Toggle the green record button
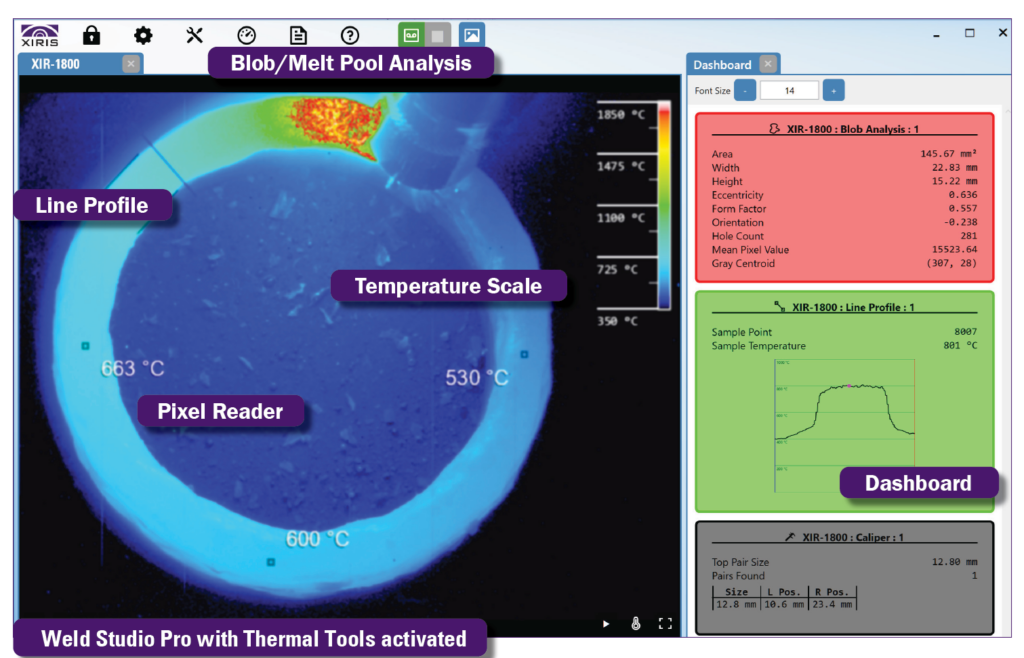1024x658 pixels. pos(410,35)
